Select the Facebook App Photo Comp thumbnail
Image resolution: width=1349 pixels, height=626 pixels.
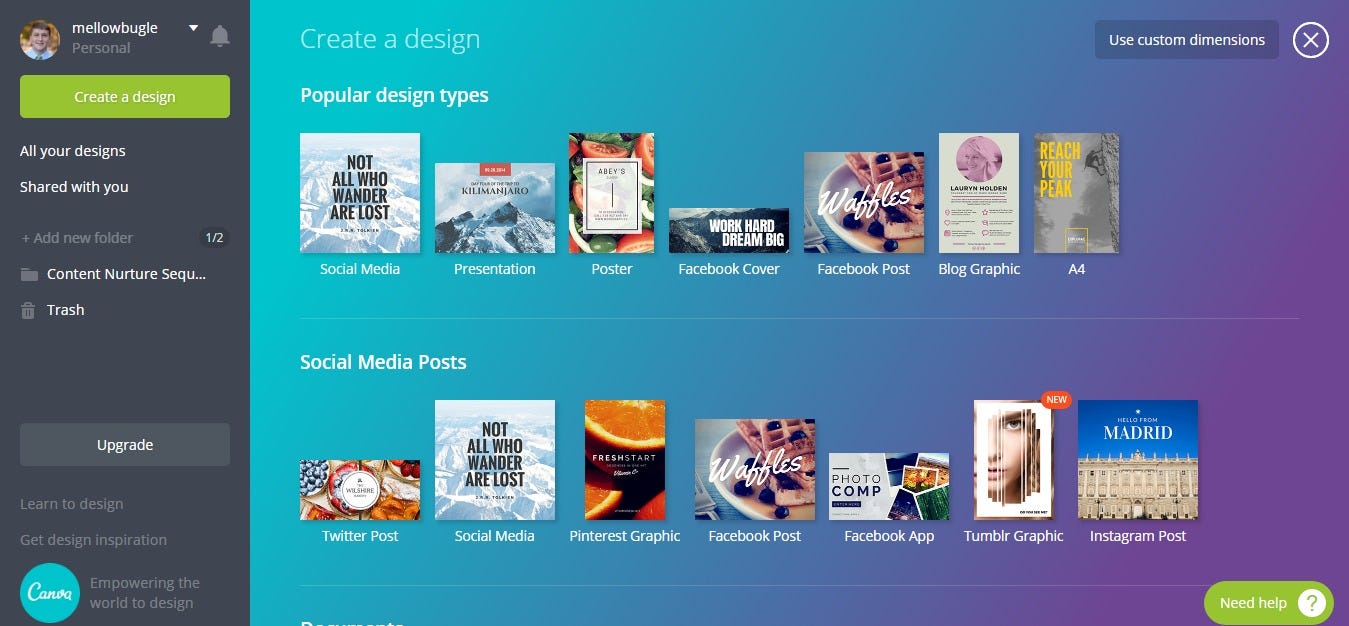tap(889, 486)
